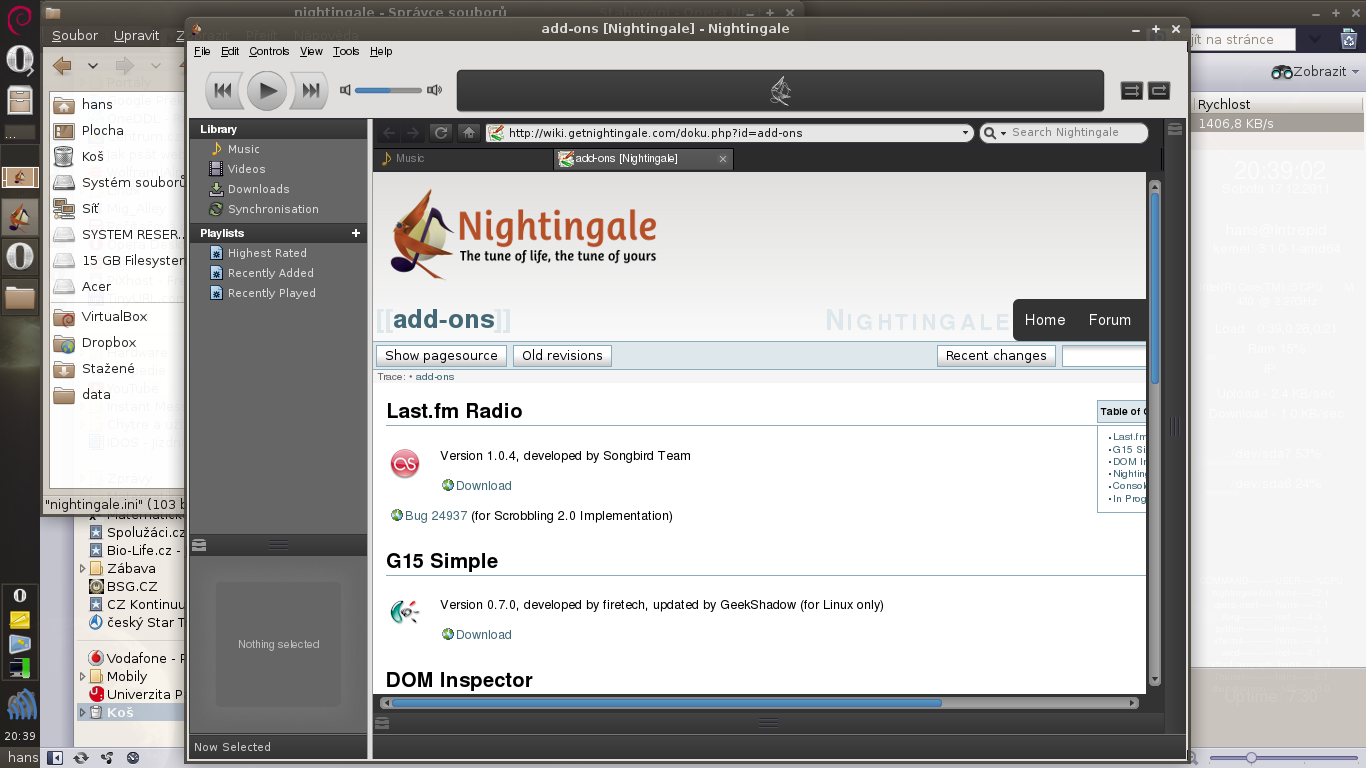Open the Bug 24937 link
Image resolution: width=1366 pixels, height=768 pixels.
[436, 516]
